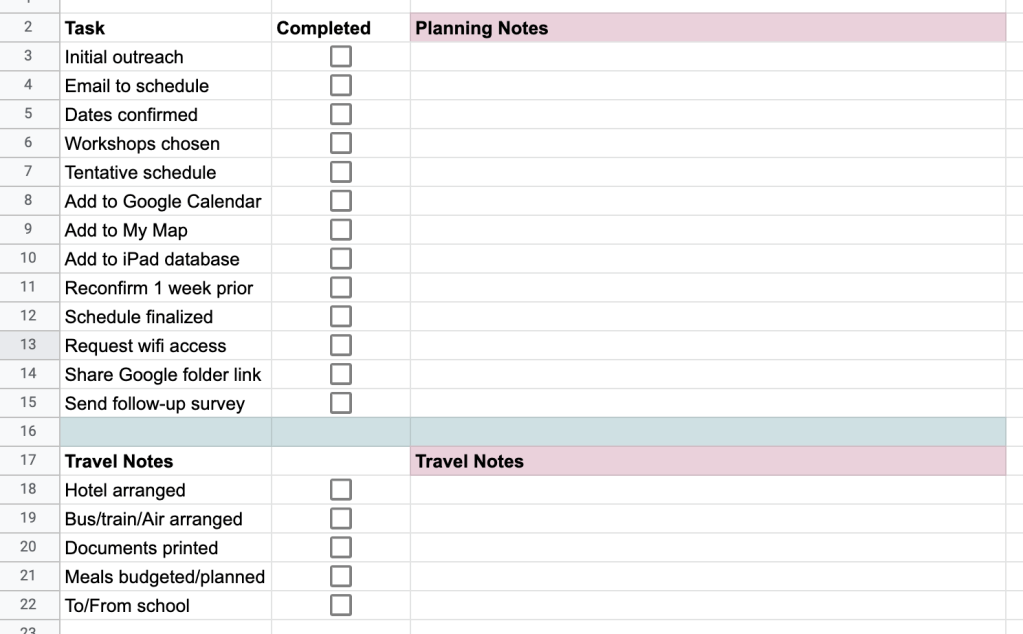1023x634 pixels.
Task: Check the Dates confirmed box
Action: 340,113
